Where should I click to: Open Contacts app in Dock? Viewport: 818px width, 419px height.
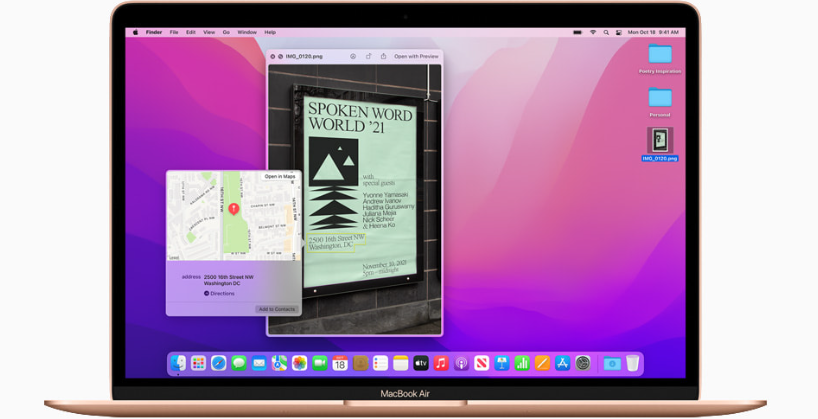point(360,363)
